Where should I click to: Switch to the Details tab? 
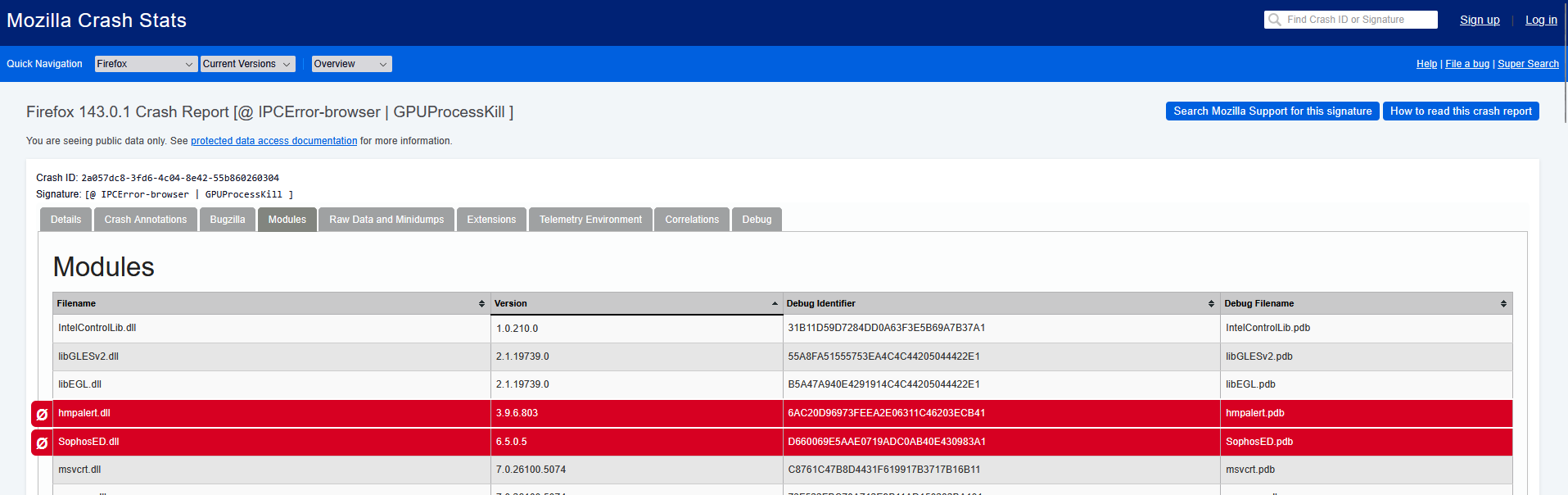click(x=66, y=220)
